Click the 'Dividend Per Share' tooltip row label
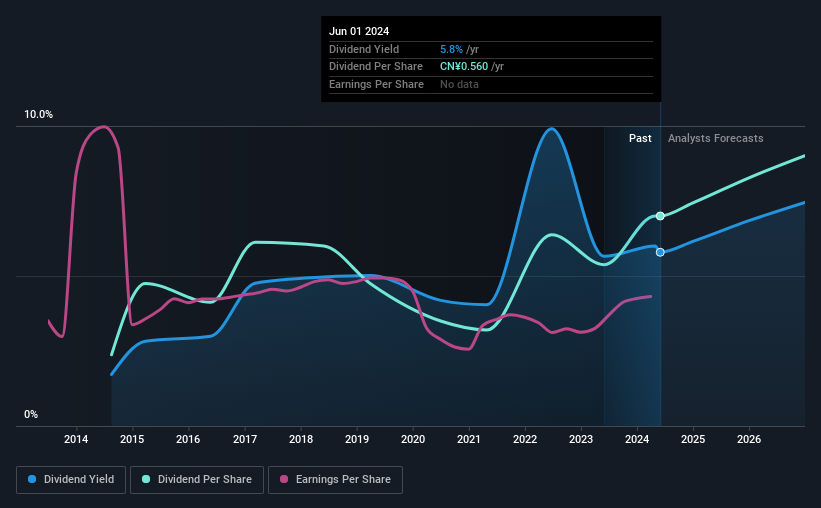 click(375, 67)
